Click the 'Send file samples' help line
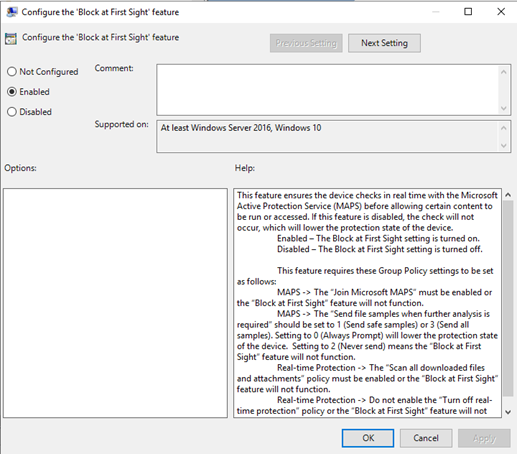This screenshot has height=454, width=517. click(x=383, y=314)
